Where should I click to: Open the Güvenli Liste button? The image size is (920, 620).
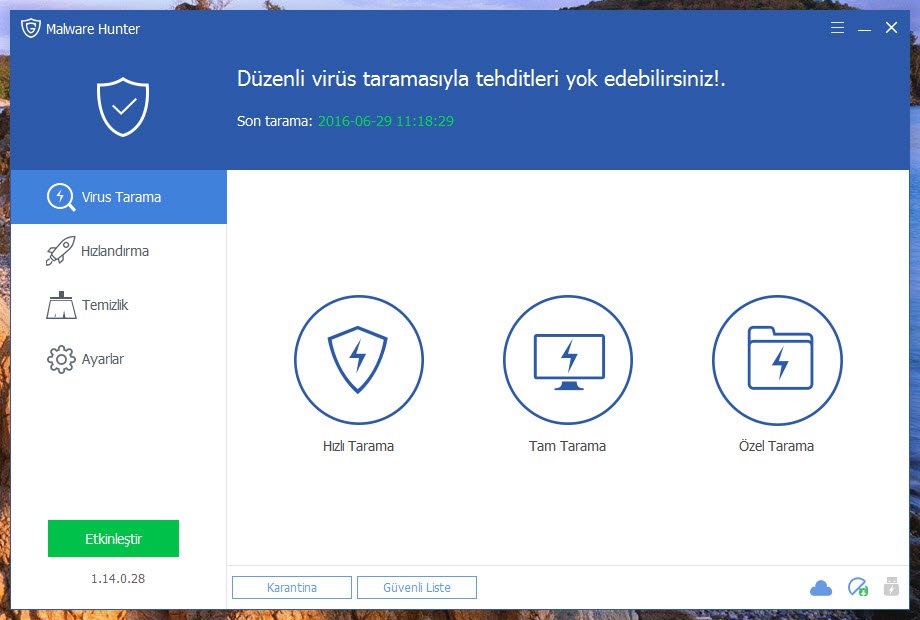(x=417, y=587)
